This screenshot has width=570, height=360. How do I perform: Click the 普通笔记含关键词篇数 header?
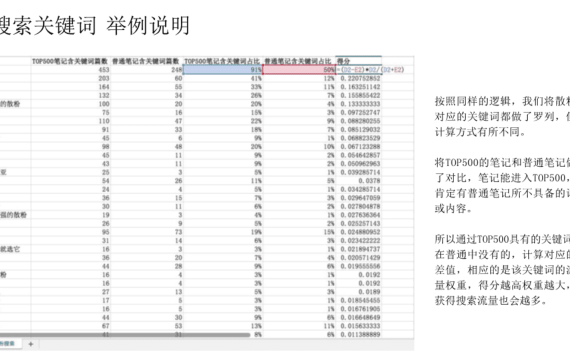tap(146, 61)
